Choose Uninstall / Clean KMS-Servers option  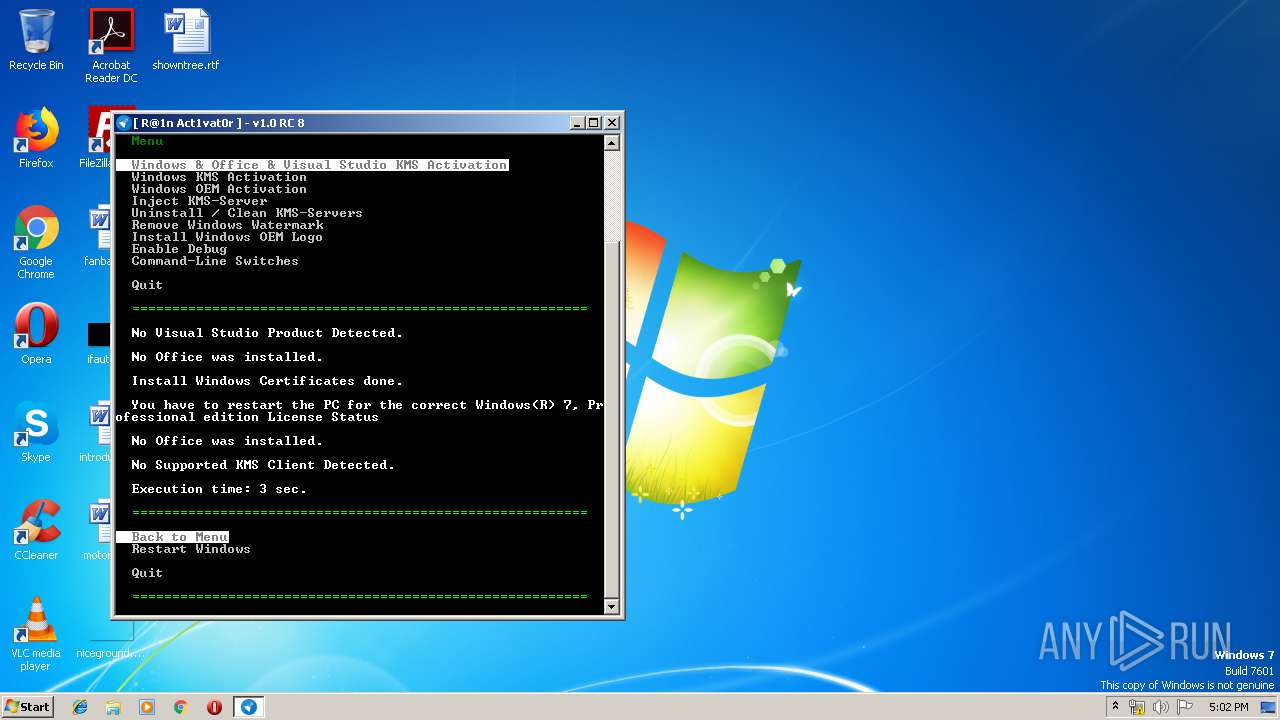247,213
